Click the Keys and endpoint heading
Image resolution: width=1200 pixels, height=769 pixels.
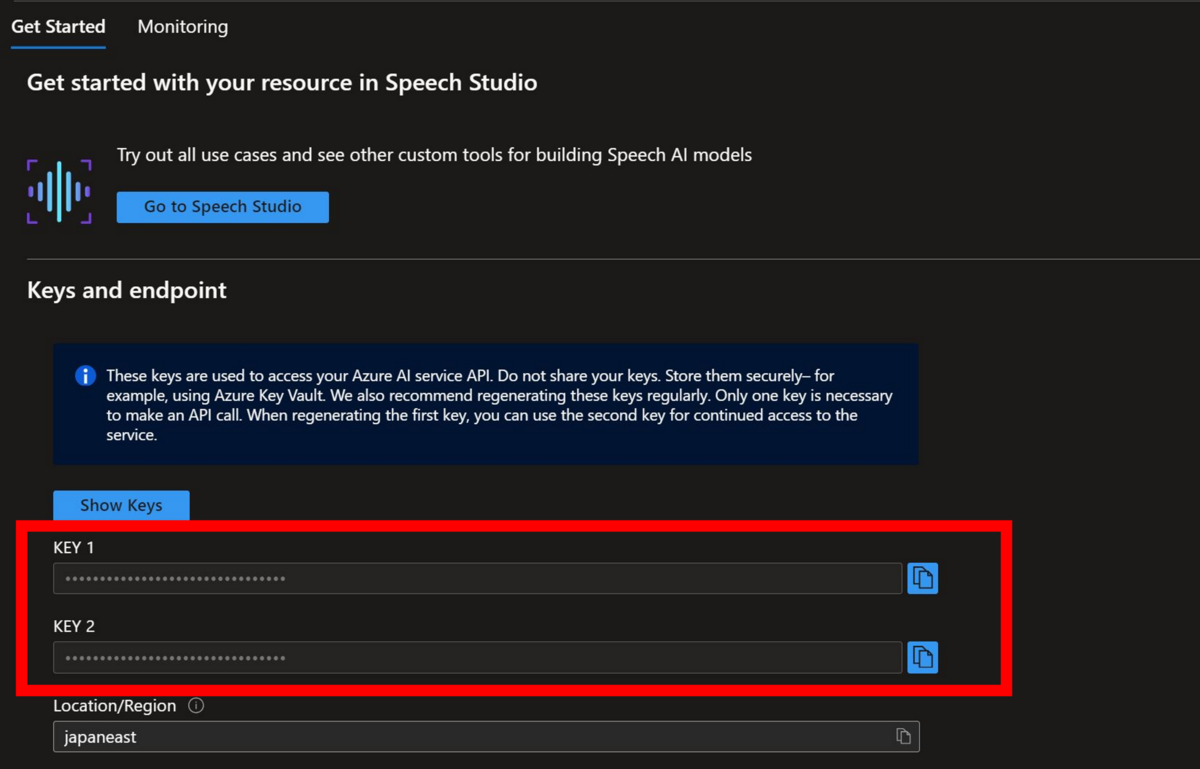pos(127,291)
